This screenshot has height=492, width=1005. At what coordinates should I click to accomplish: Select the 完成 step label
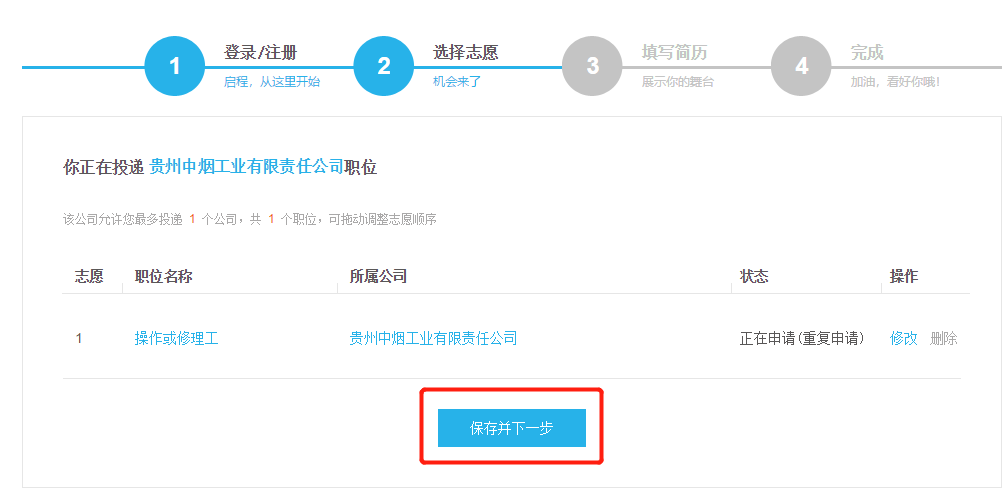tap(867, 53)
